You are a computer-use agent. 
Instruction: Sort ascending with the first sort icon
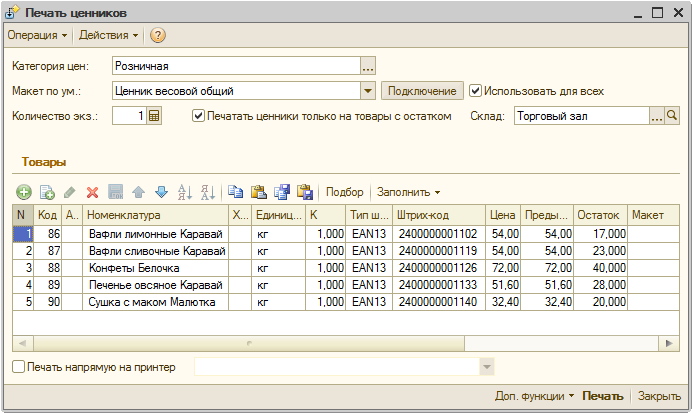[x=184, y=192]
